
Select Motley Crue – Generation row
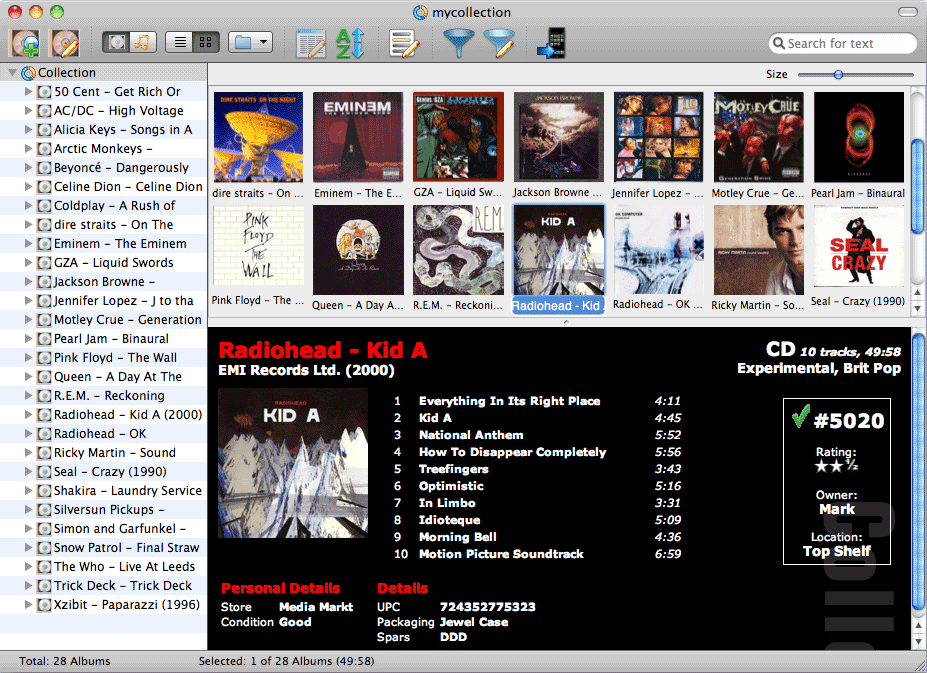[x=103, y=319]
